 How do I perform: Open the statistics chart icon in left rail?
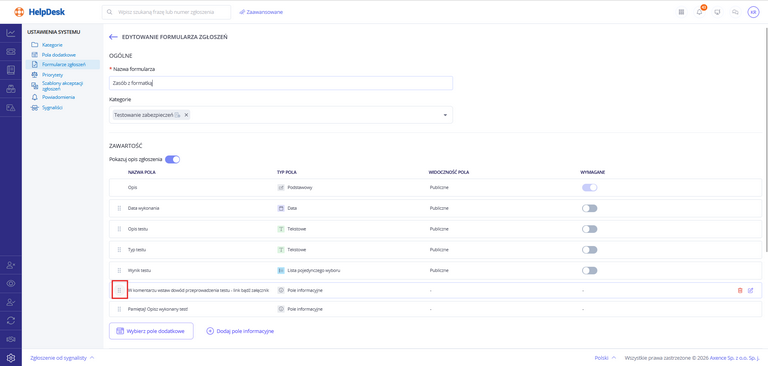(11, 33)
